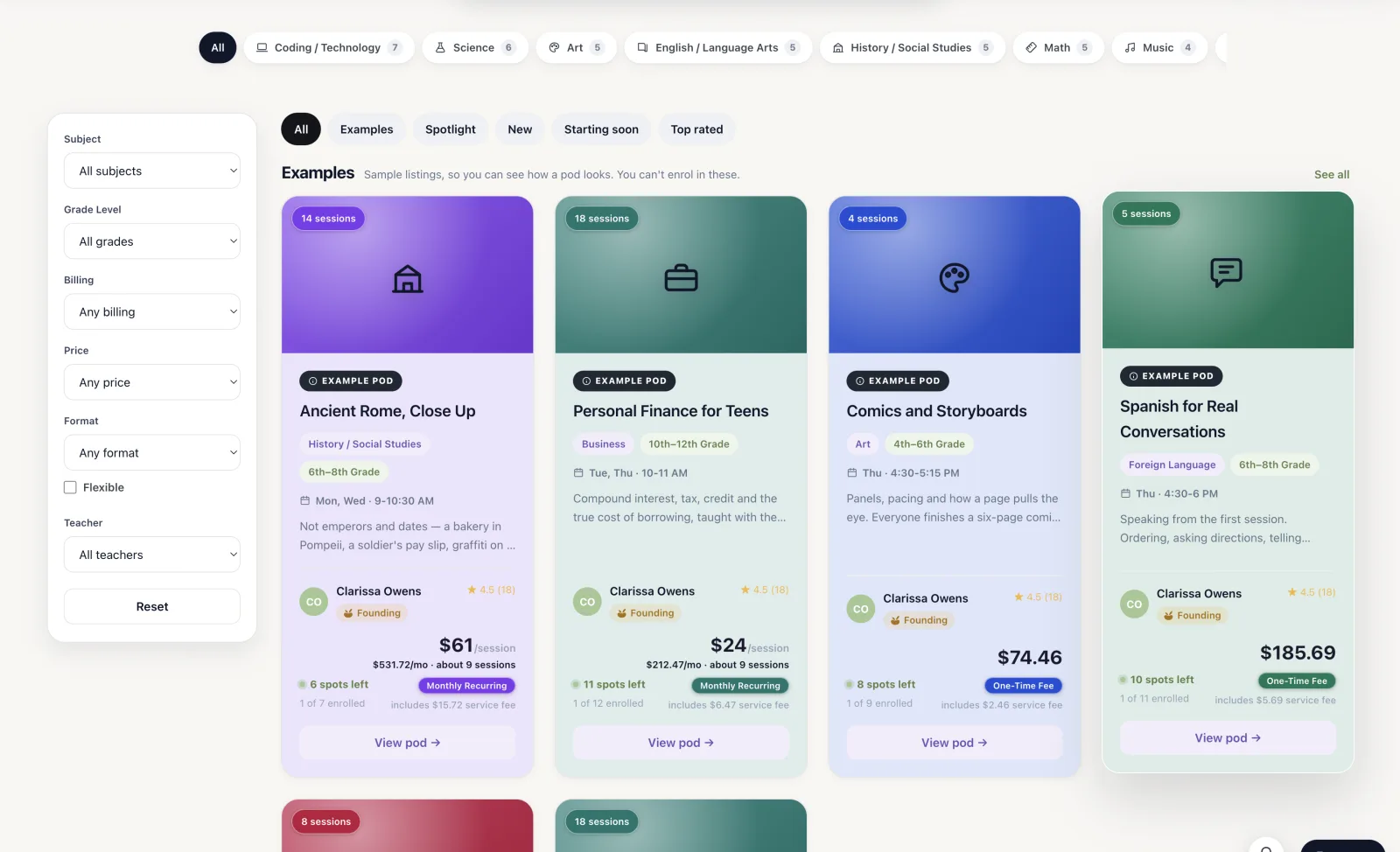1400x852 pixels.
Task: Click the CO avatar on Personal Finance card
Action: (x=587, y=602)
